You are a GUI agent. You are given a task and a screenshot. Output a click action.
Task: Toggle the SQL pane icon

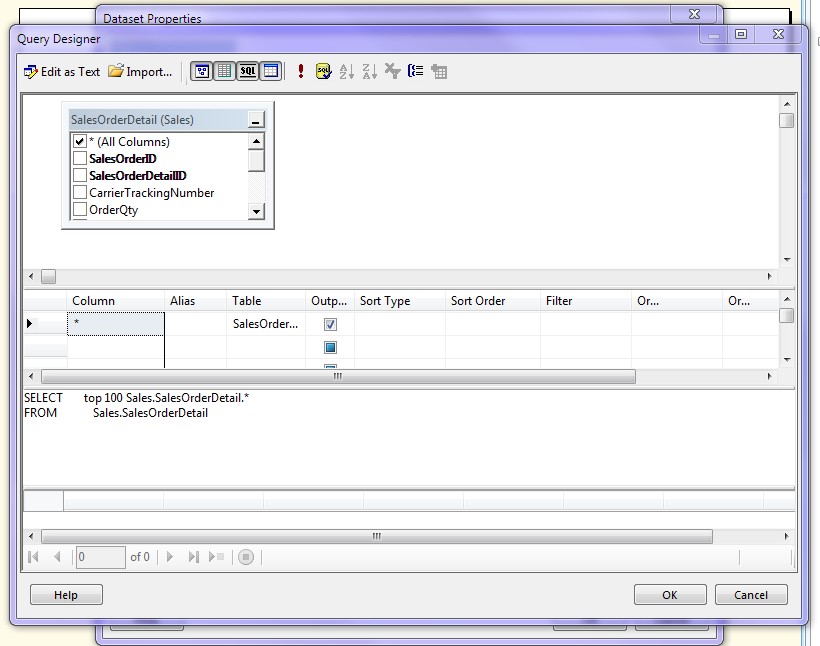pos(247,71)
